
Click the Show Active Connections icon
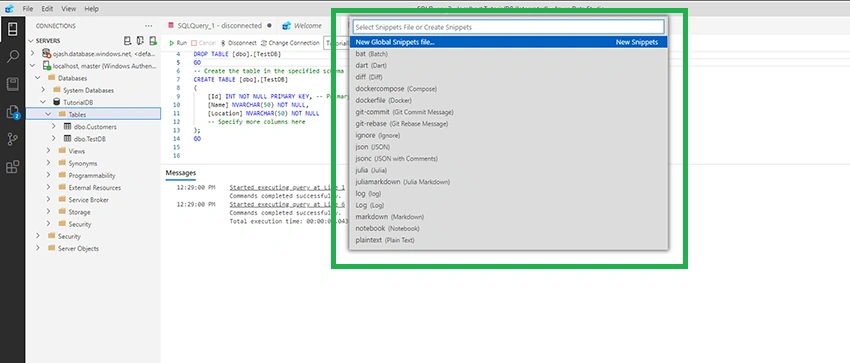153,41
